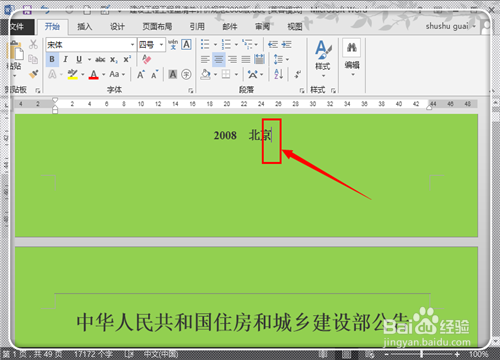The width and height of the screenshot is (500, 360).
Task: Open the phonetic guide (wén) tool
Action: coord(173,44)
